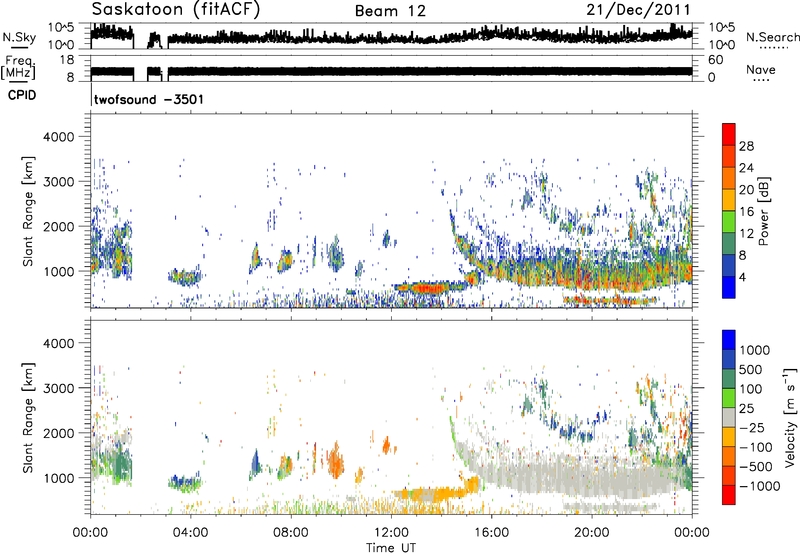
Task: Click the '12:00' time tick label
Action: (x=391, y=533)
